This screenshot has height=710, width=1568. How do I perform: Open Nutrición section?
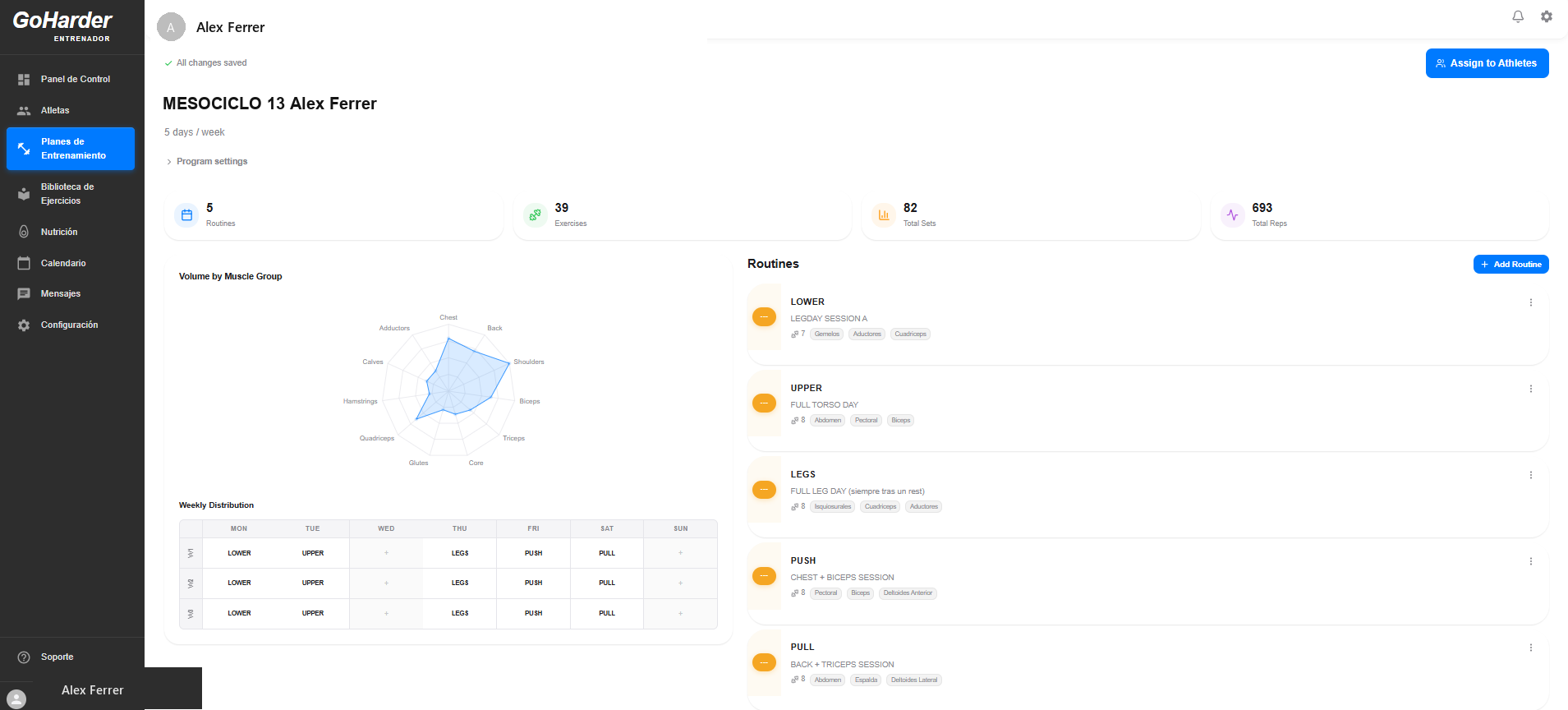point(71,232)
